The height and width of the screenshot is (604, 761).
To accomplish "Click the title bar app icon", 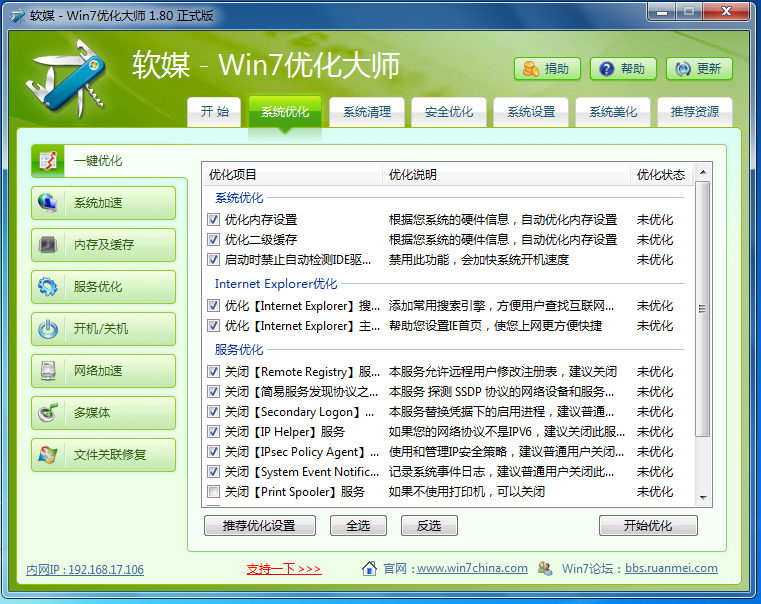I will point(18,16).
